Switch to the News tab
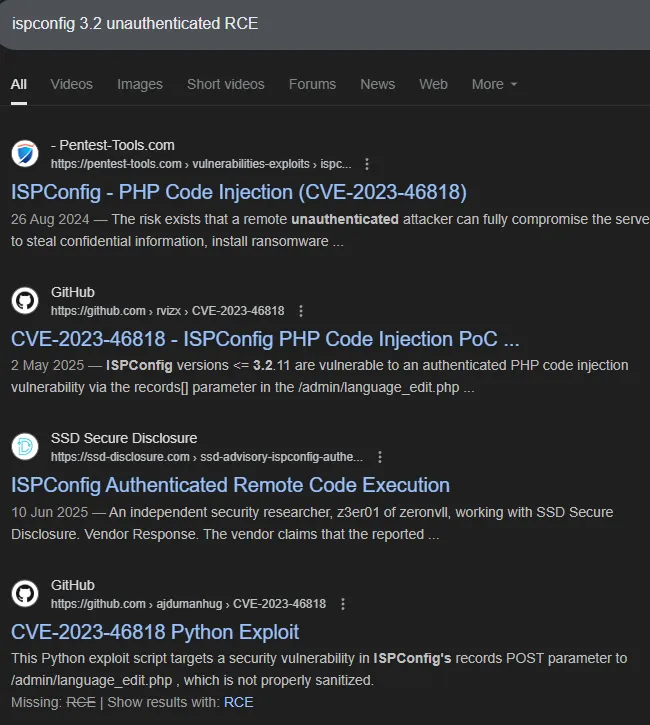This screenshot has height=725, width=650. tap(377, 84)
